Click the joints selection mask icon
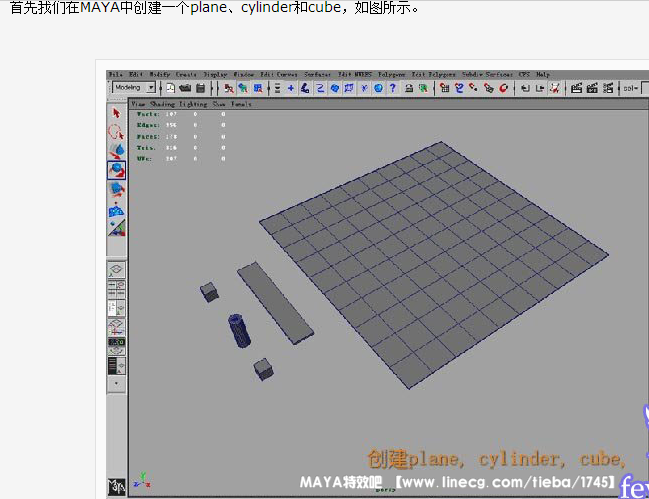Viewport: 649px width, 499px height. click(x=305, y=88)
